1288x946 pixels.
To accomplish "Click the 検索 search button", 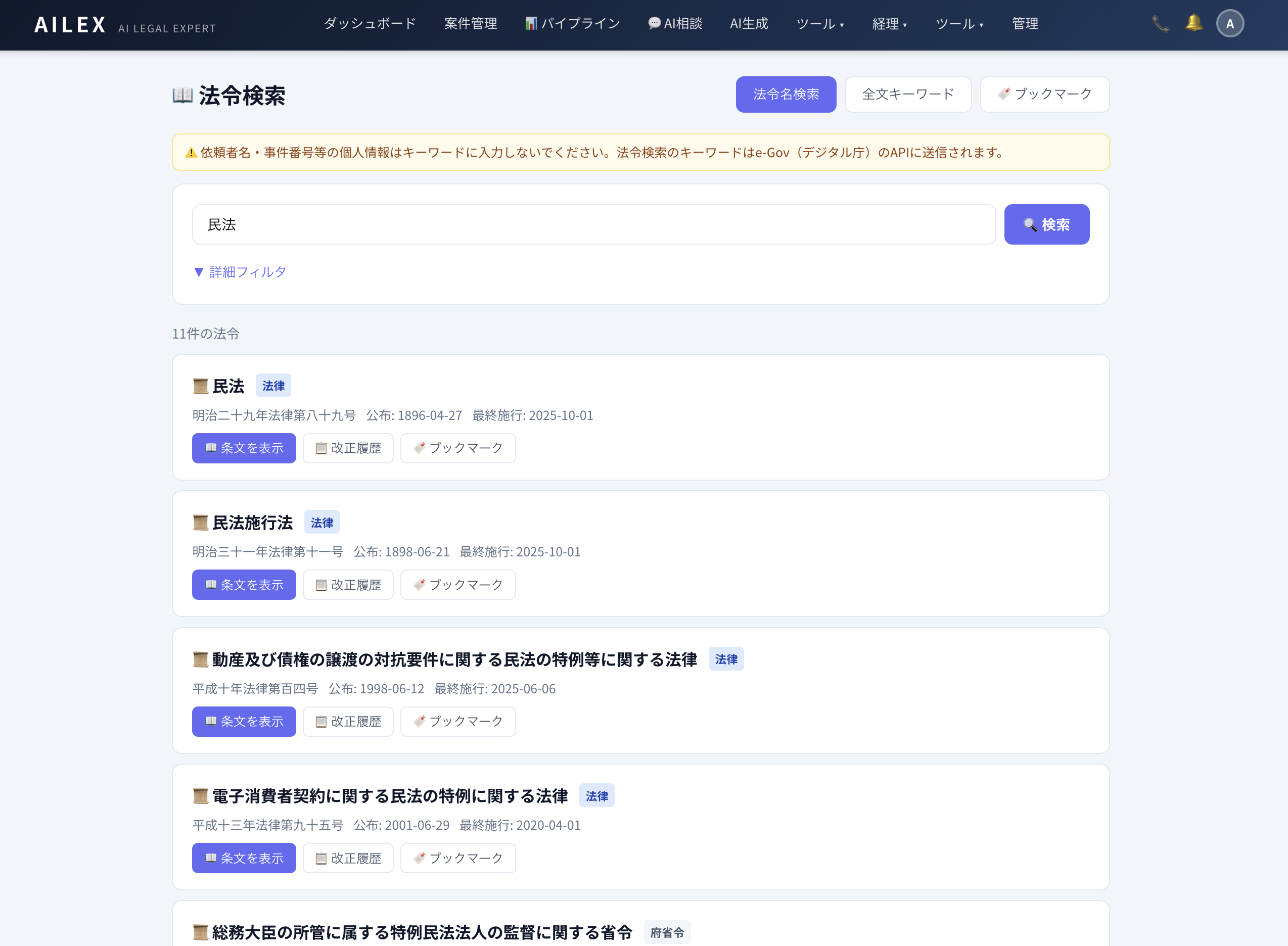I will pyautogui.click(x=1046, y=224).
